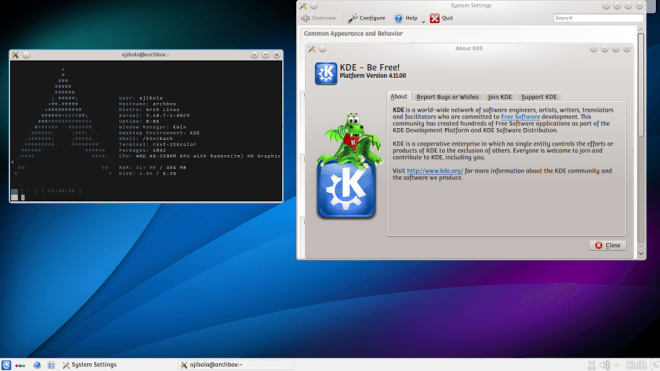Click the panel edge cashew button
660x371 pixels.
pos(655,365)
